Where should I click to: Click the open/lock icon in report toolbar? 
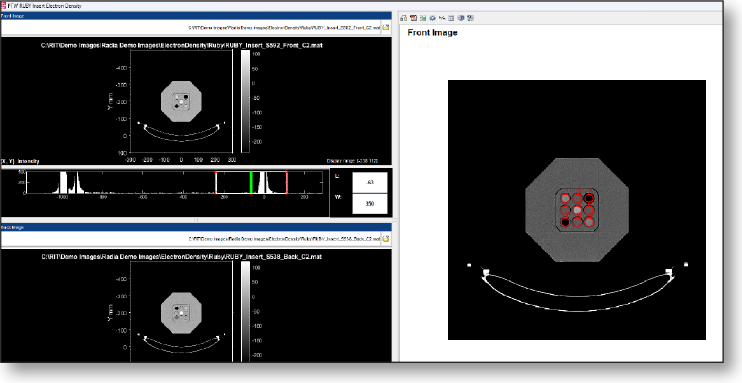404,18
